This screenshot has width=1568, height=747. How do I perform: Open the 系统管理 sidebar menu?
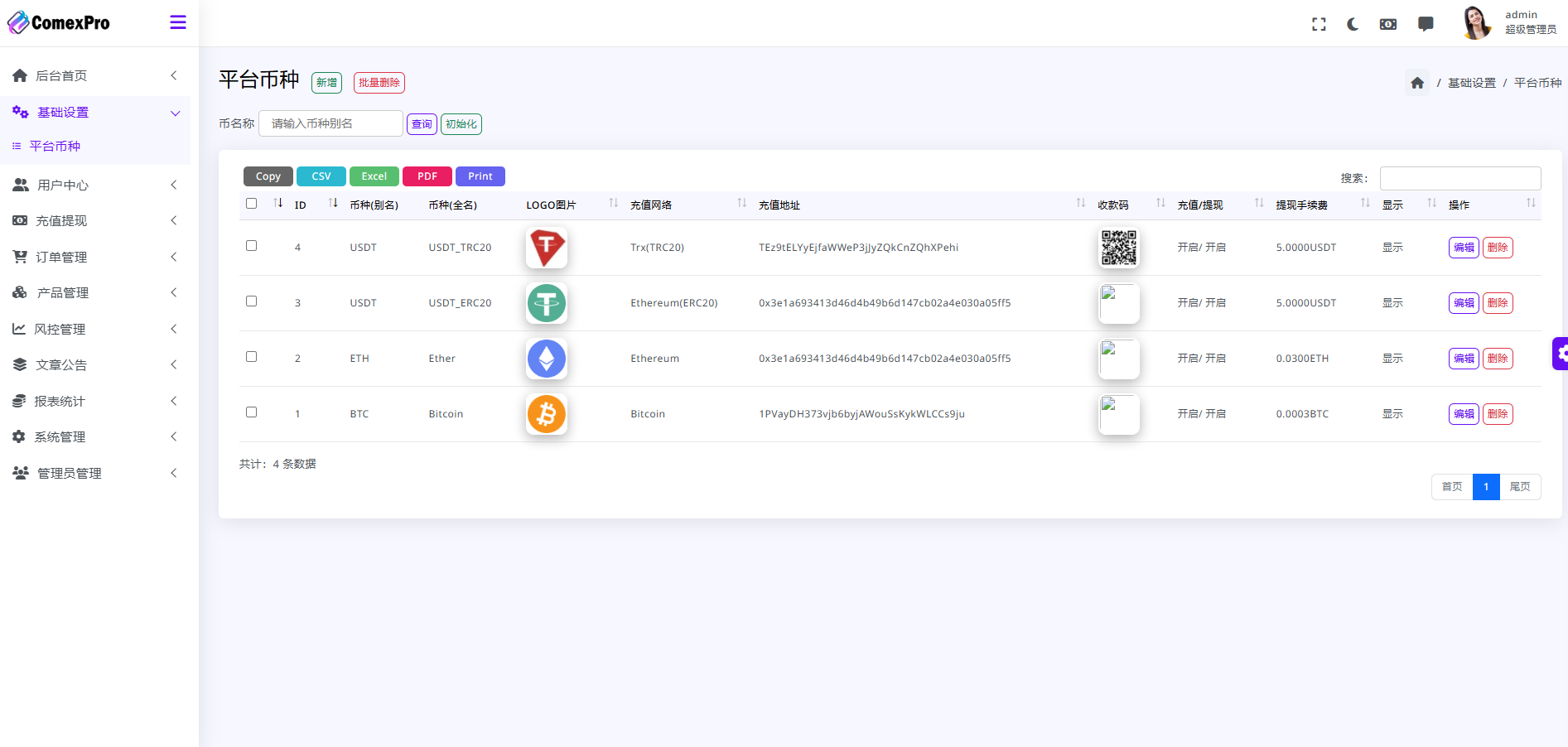point(95,437)
